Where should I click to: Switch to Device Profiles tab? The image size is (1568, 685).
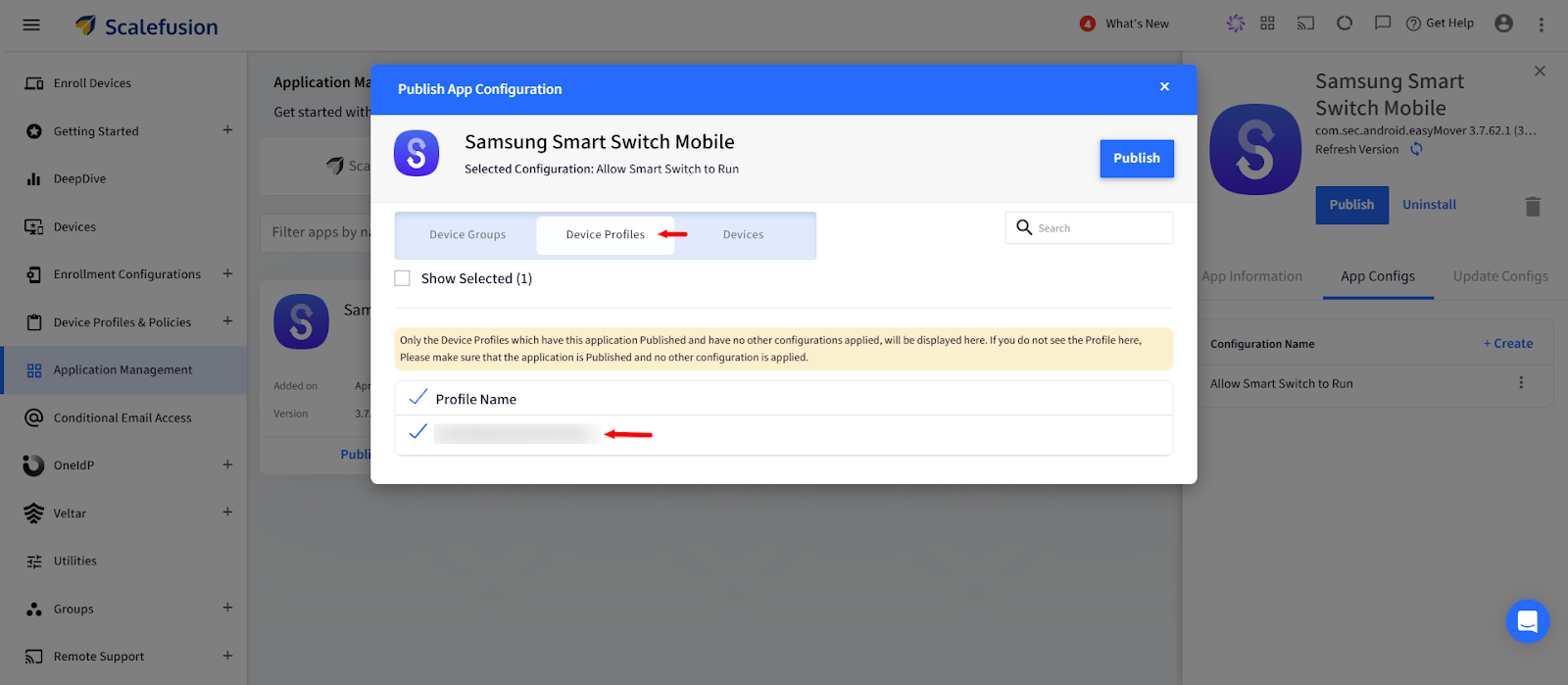(606, 235)
